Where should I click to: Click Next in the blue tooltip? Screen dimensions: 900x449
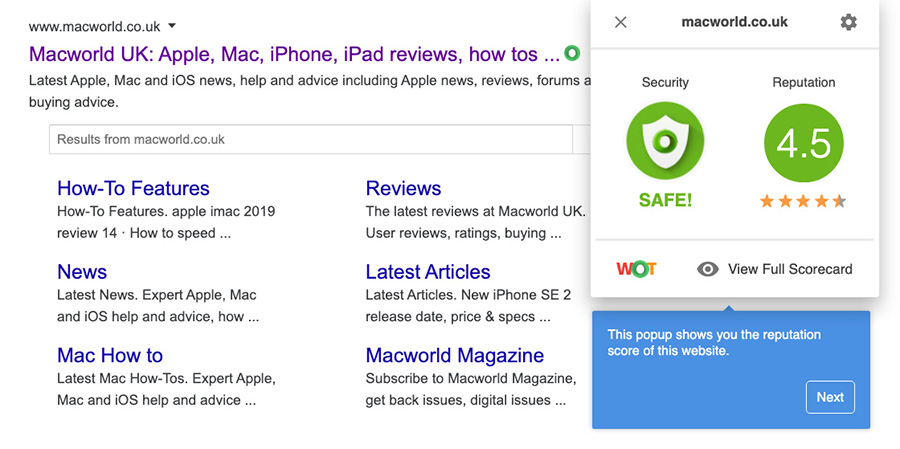tap(830, 397)
